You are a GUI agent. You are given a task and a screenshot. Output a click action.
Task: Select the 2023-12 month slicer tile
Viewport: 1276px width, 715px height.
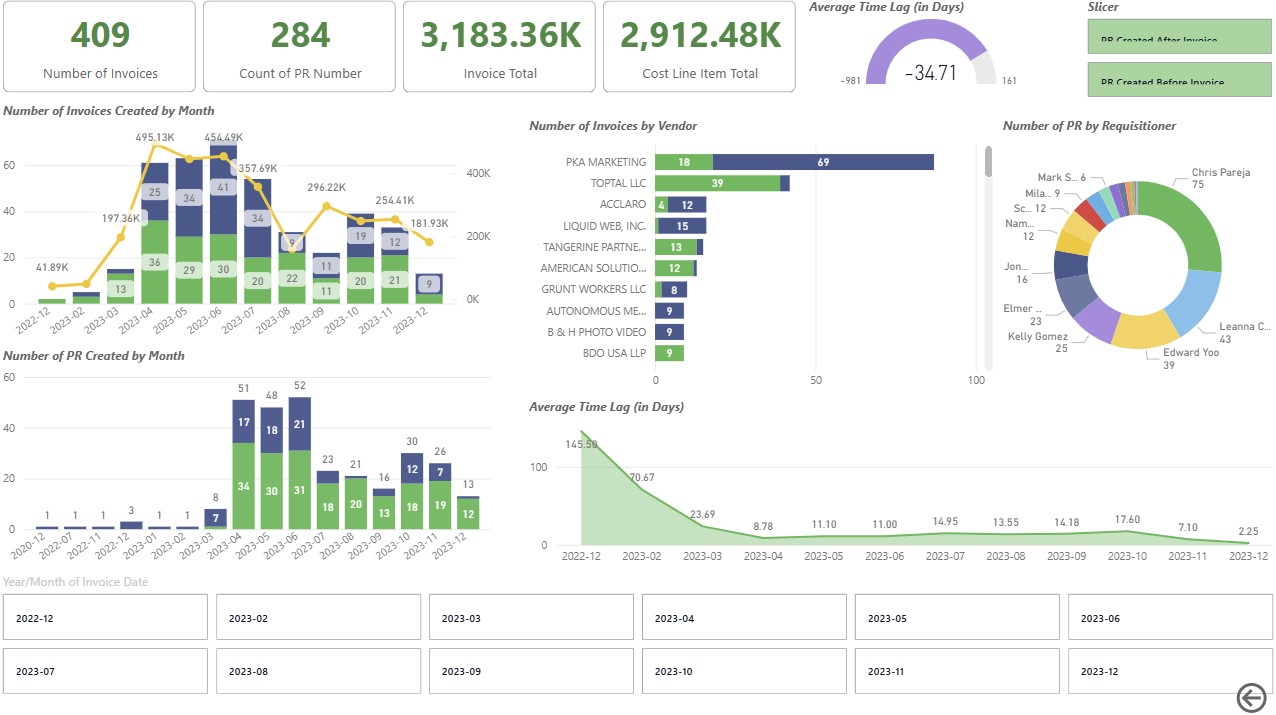click(1170, 671)
